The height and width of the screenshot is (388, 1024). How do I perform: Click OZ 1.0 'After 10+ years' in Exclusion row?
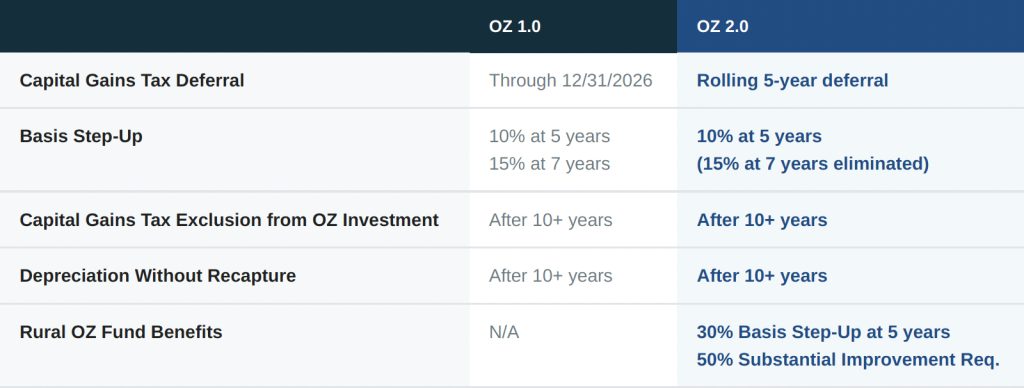[x=551, y=220]
